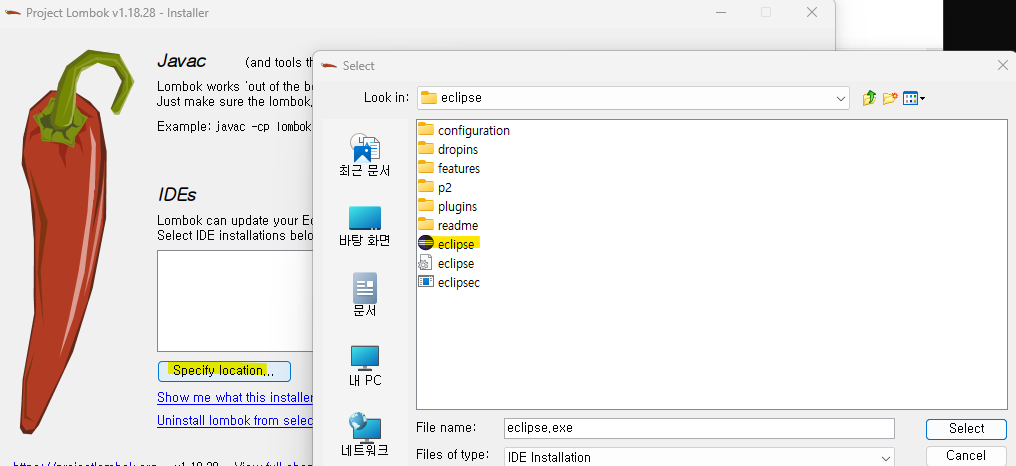The width and height of the screenshot is (1016, 466).
Task: Close the Select dialog window
Action: click(x=1002, y=65)
